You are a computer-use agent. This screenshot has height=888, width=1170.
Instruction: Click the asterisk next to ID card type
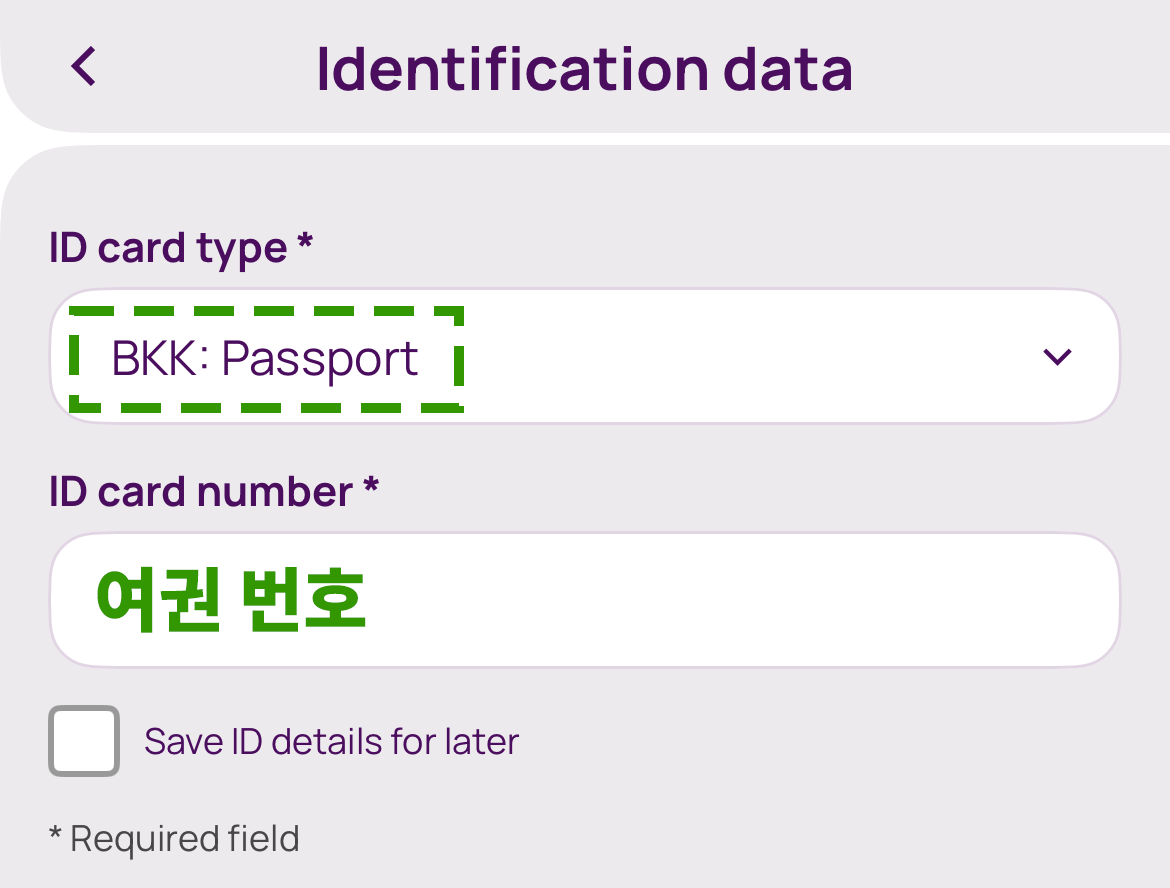pyautogui.click(x=305, y=244)
